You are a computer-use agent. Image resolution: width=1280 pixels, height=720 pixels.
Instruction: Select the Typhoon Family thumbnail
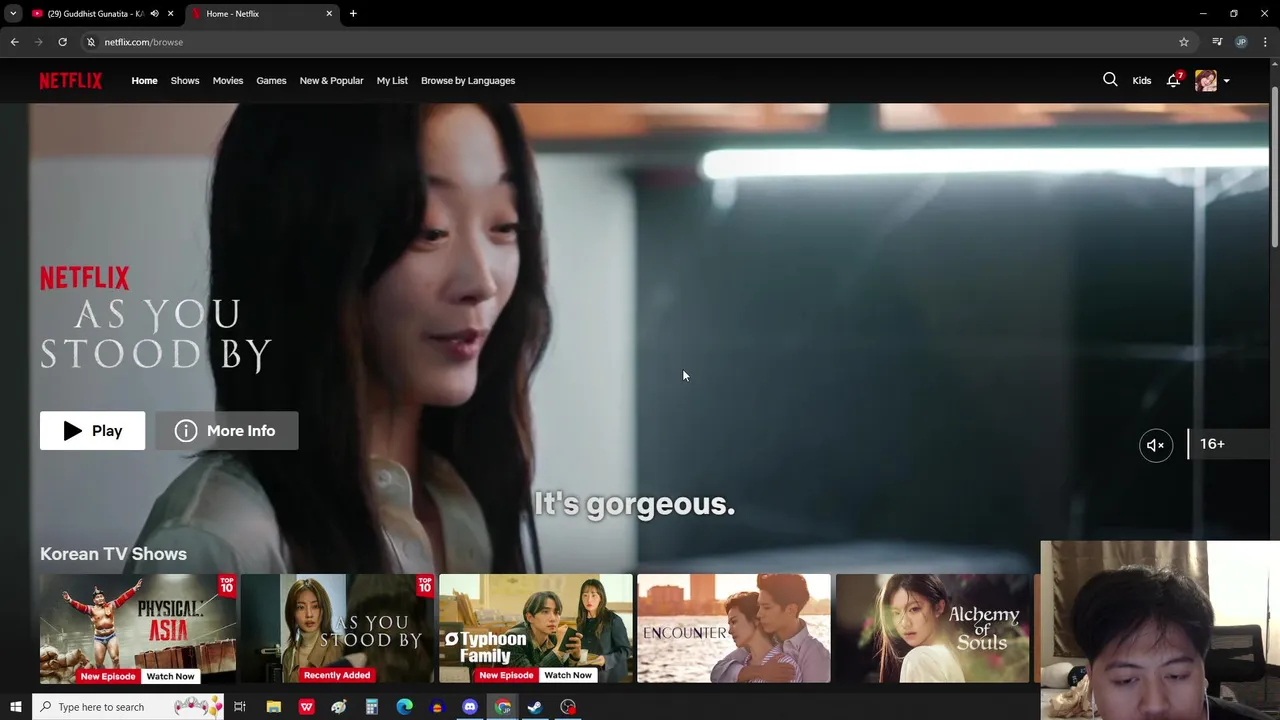coord(536,628)
